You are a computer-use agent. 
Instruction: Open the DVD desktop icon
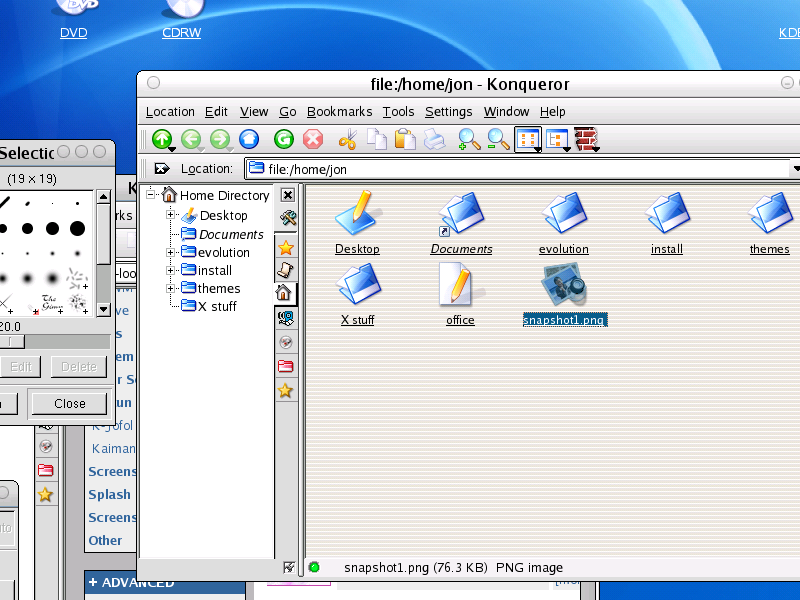pos(73,19)
